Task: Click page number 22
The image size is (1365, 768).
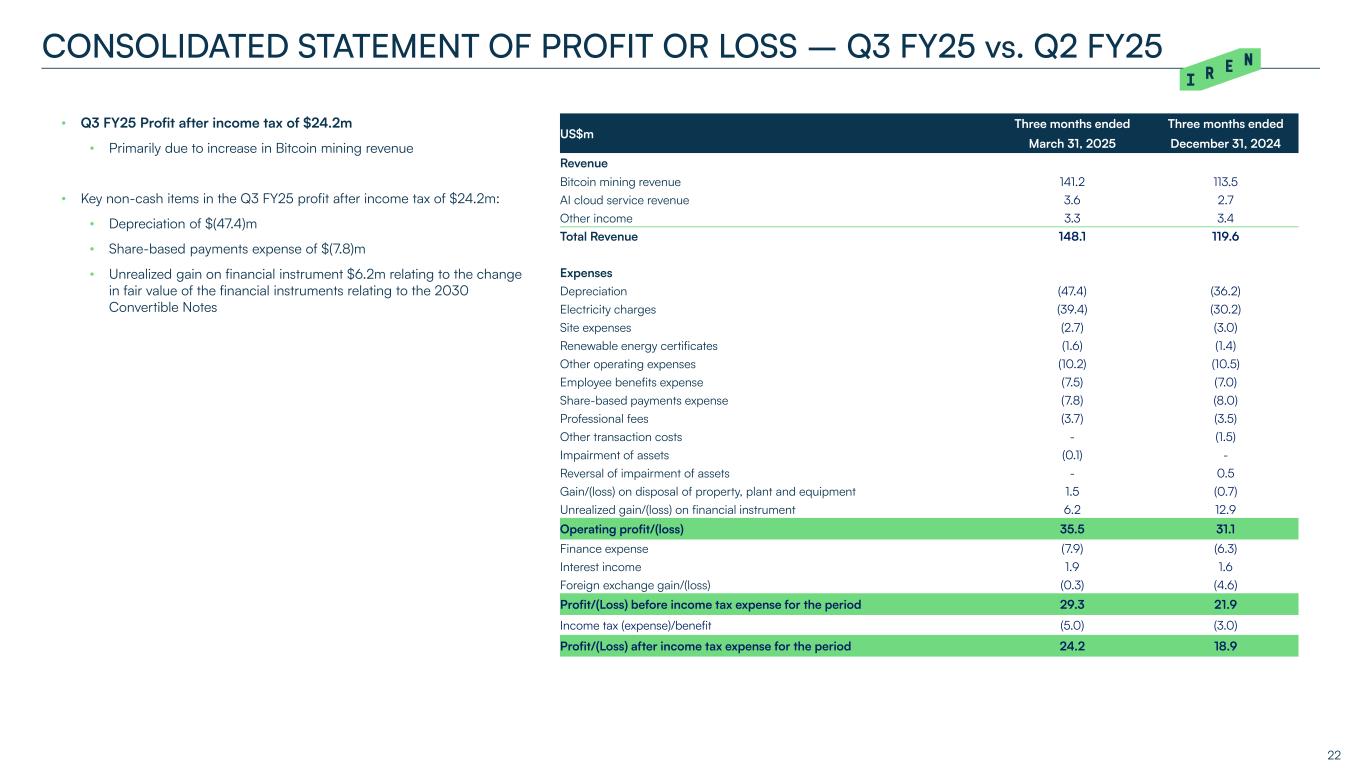Action: pyautogui.click(x=1334, y=753)
